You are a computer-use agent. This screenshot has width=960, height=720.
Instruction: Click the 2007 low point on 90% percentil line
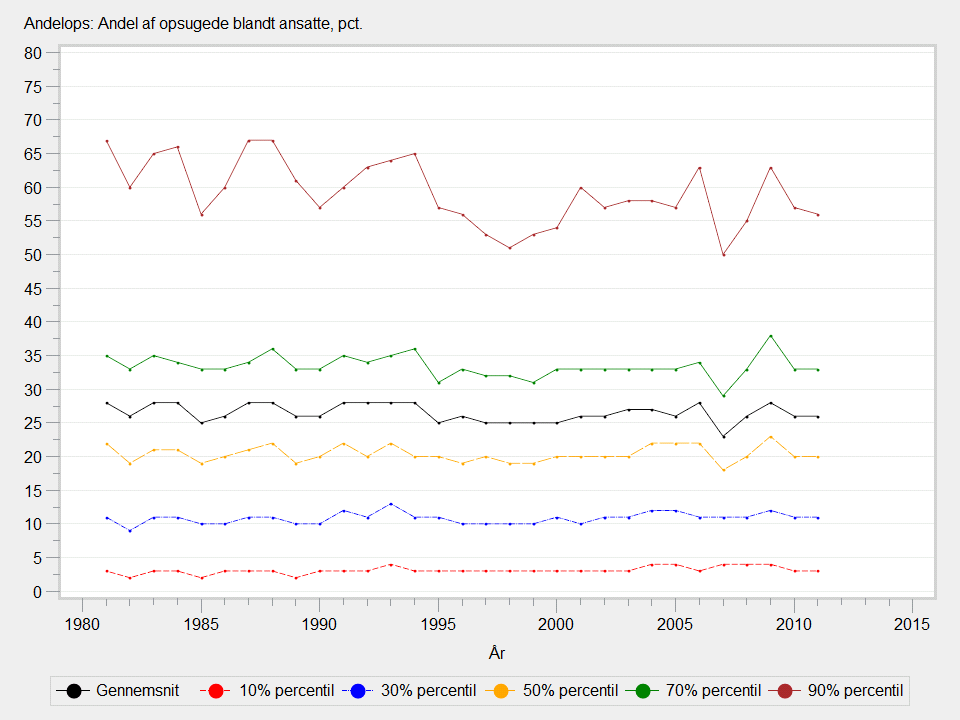click(723, 254)
